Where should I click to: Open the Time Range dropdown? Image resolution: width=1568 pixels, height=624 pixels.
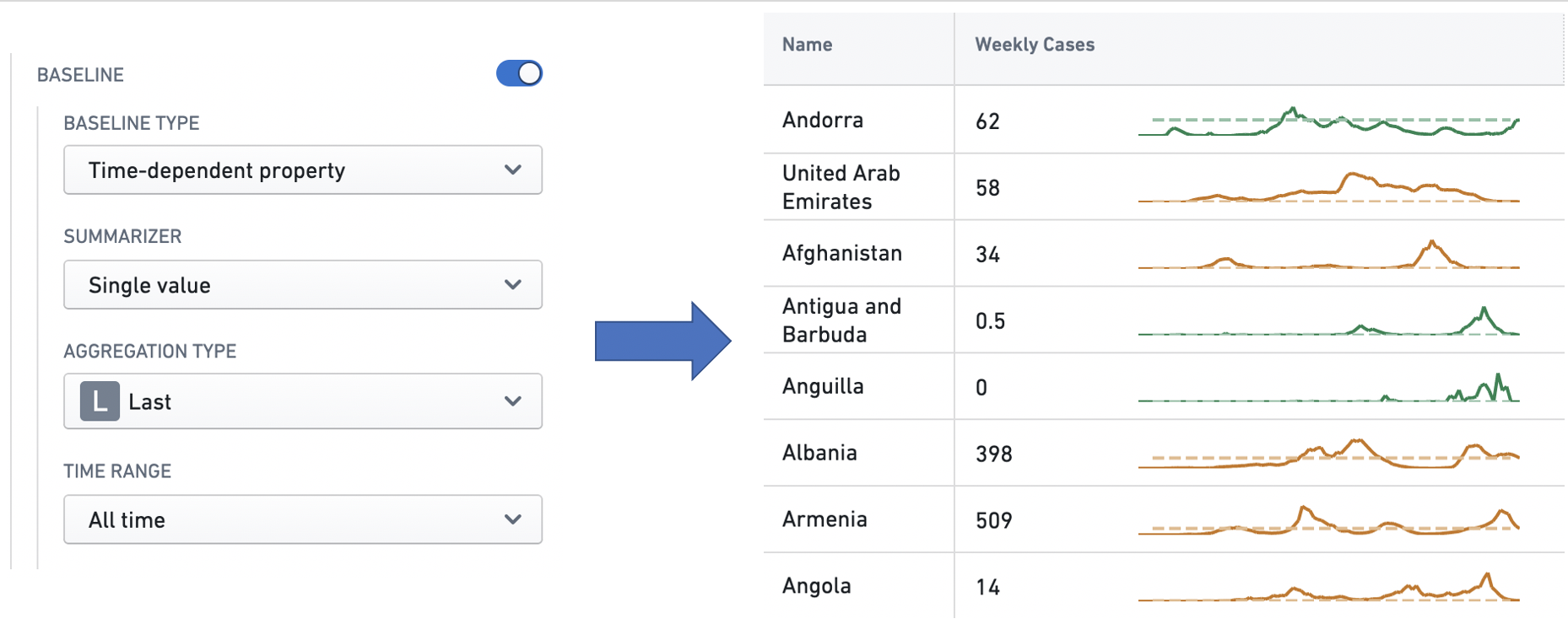[x=303, y=519]
